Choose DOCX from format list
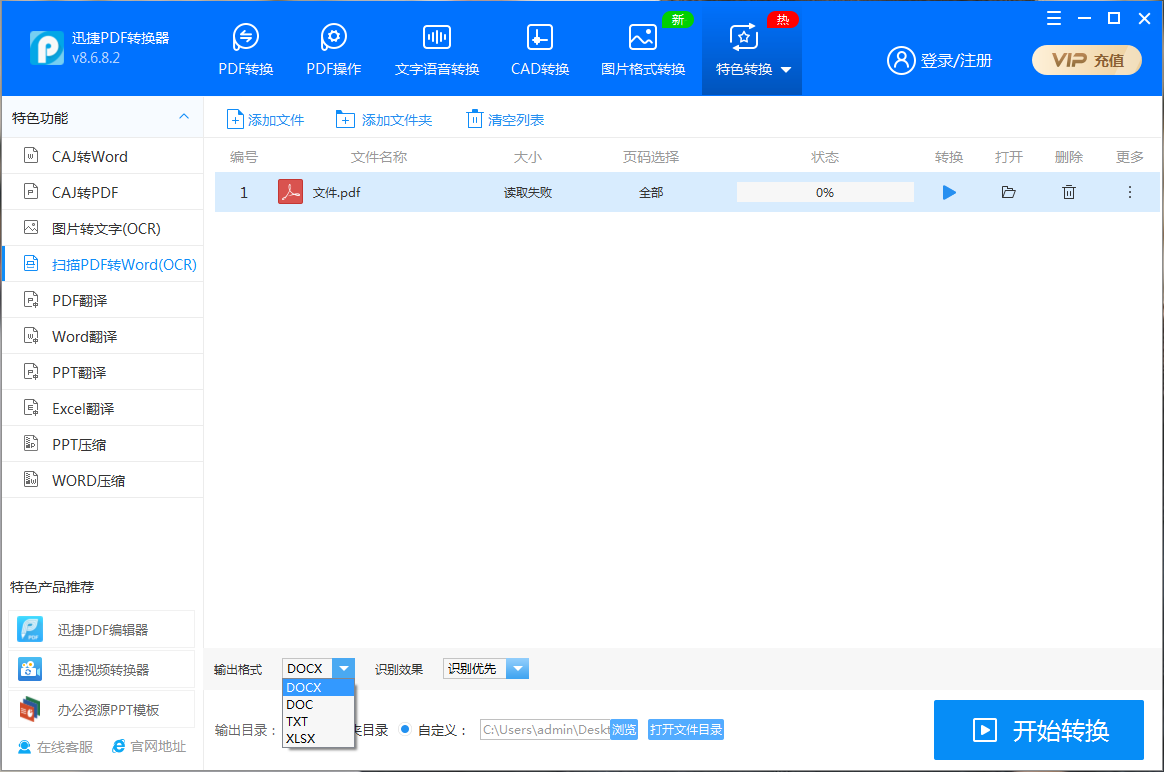The image size is (1164, 772). 318,687
